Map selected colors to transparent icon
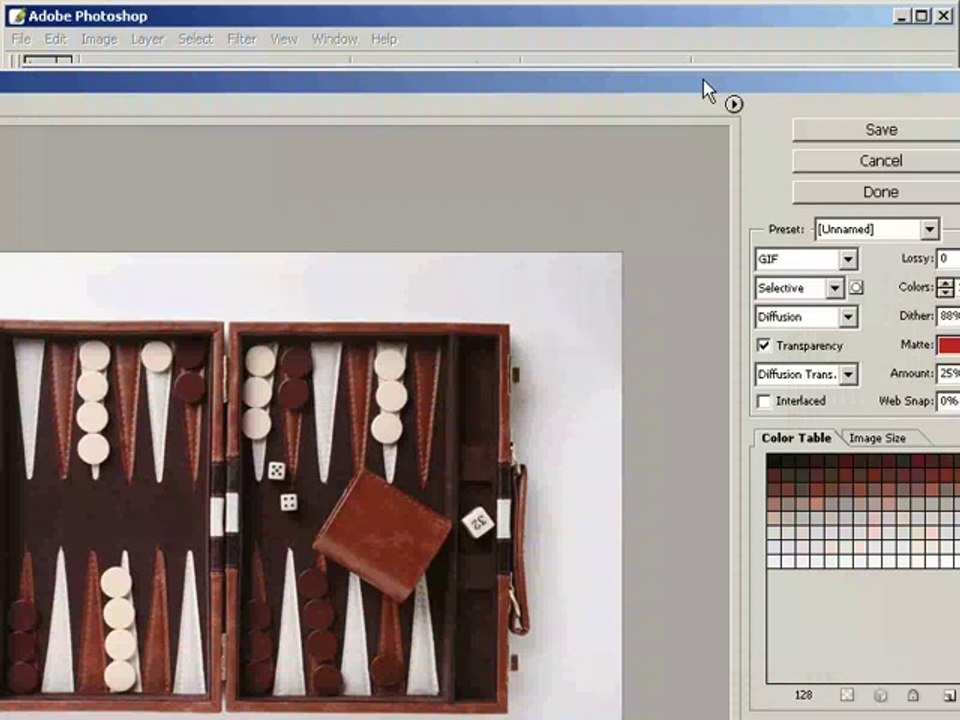This screenshot has width=960, height=720. point(847,695)
